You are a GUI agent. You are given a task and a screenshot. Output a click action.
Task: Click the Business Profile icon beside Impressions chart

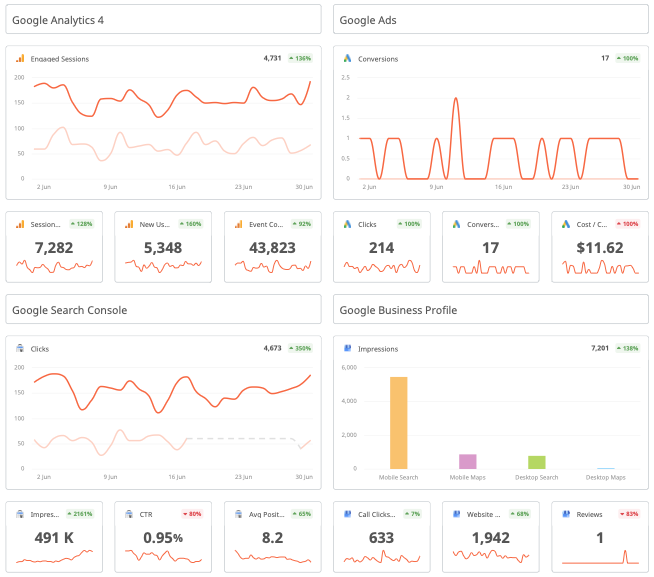pos(347,349)
